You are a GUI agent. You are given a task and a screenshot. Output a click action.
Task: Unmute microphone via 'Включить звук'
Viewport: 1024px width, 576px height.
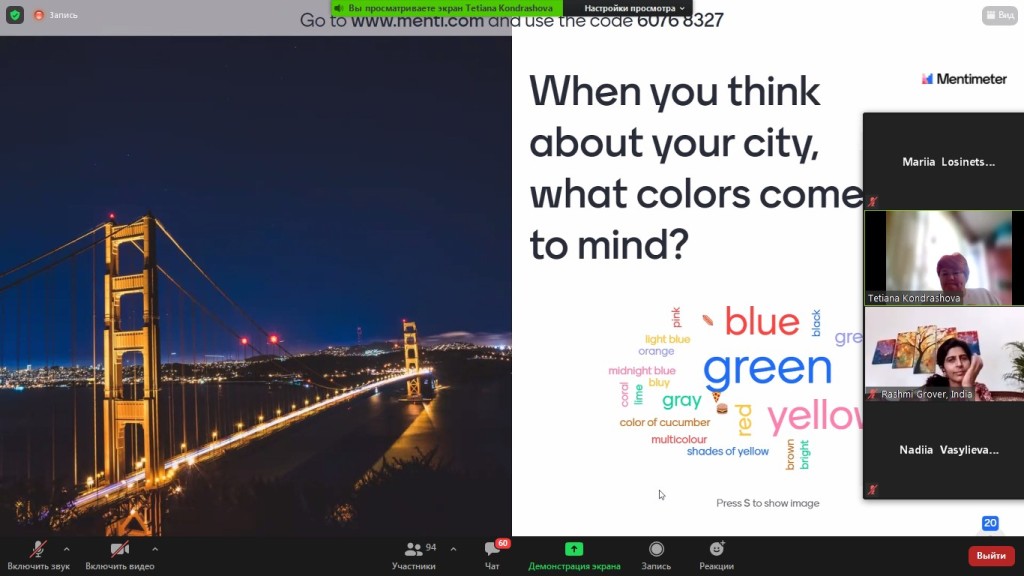point(38,556)
